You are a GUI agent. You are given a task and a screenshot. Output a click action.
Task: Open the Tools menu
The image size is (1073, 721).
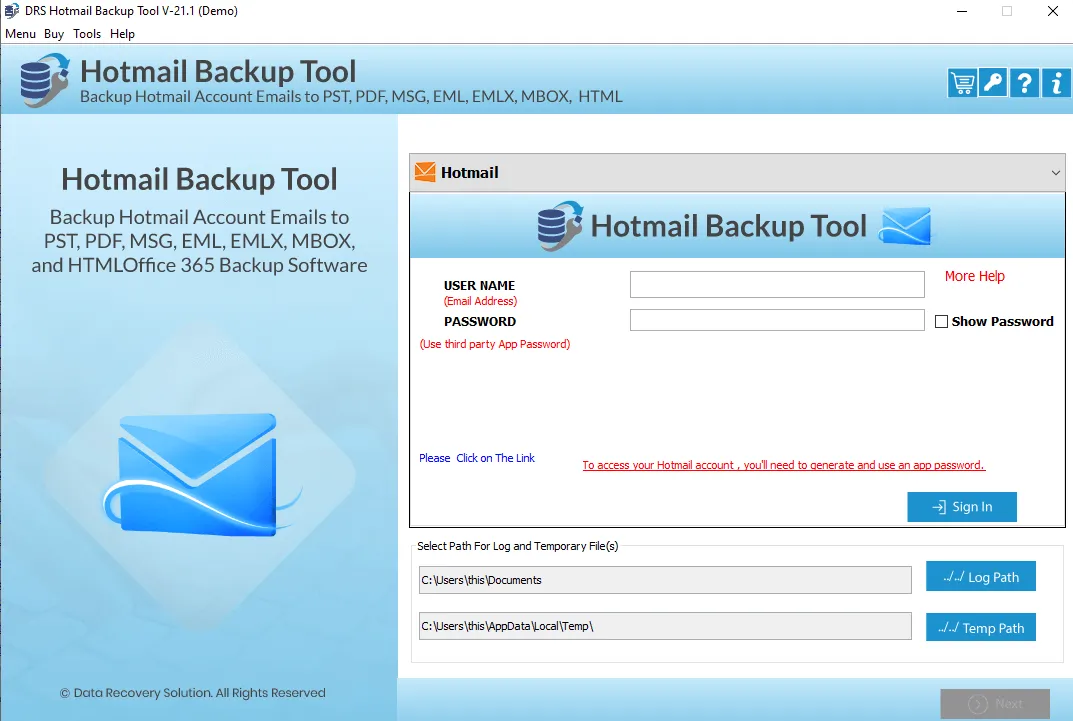click(87, 34)
